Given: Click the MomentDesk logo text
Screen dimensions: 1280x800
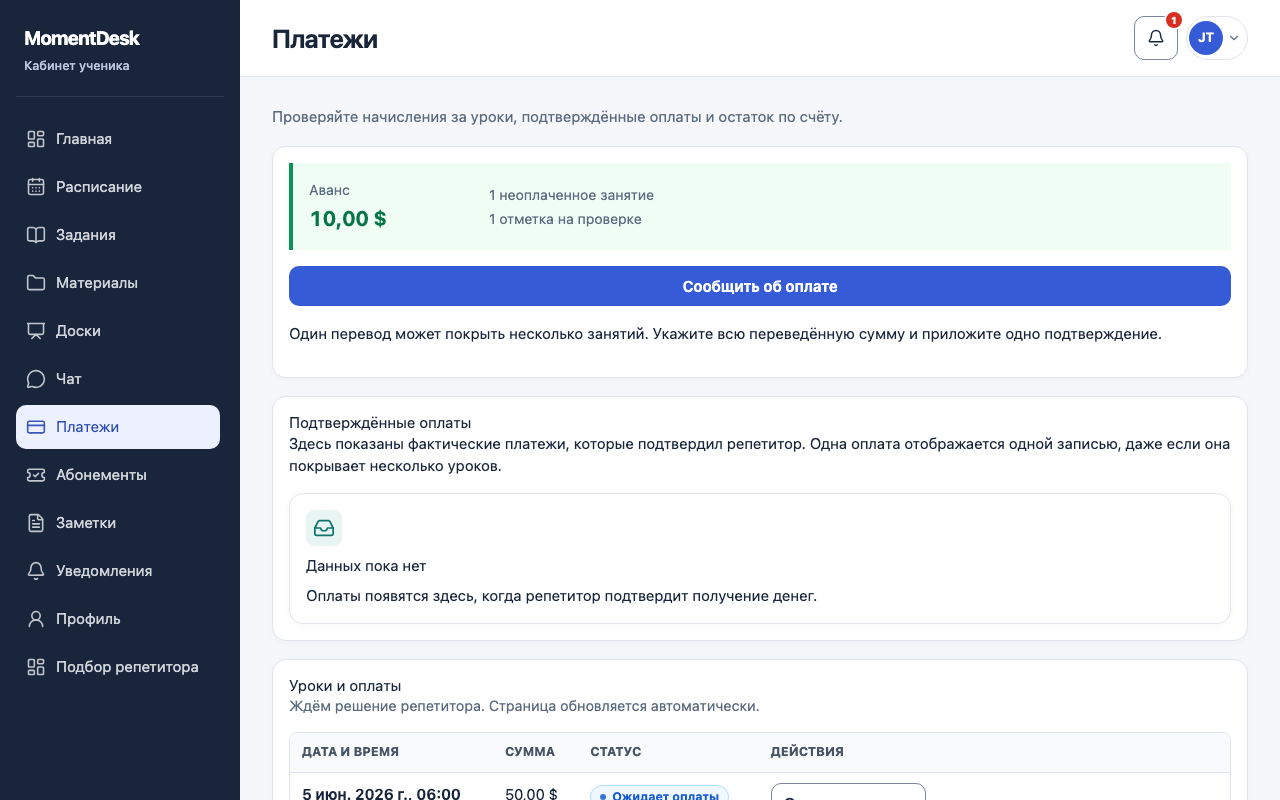Looking at the screenshot, I should click(x=82, y=39).
